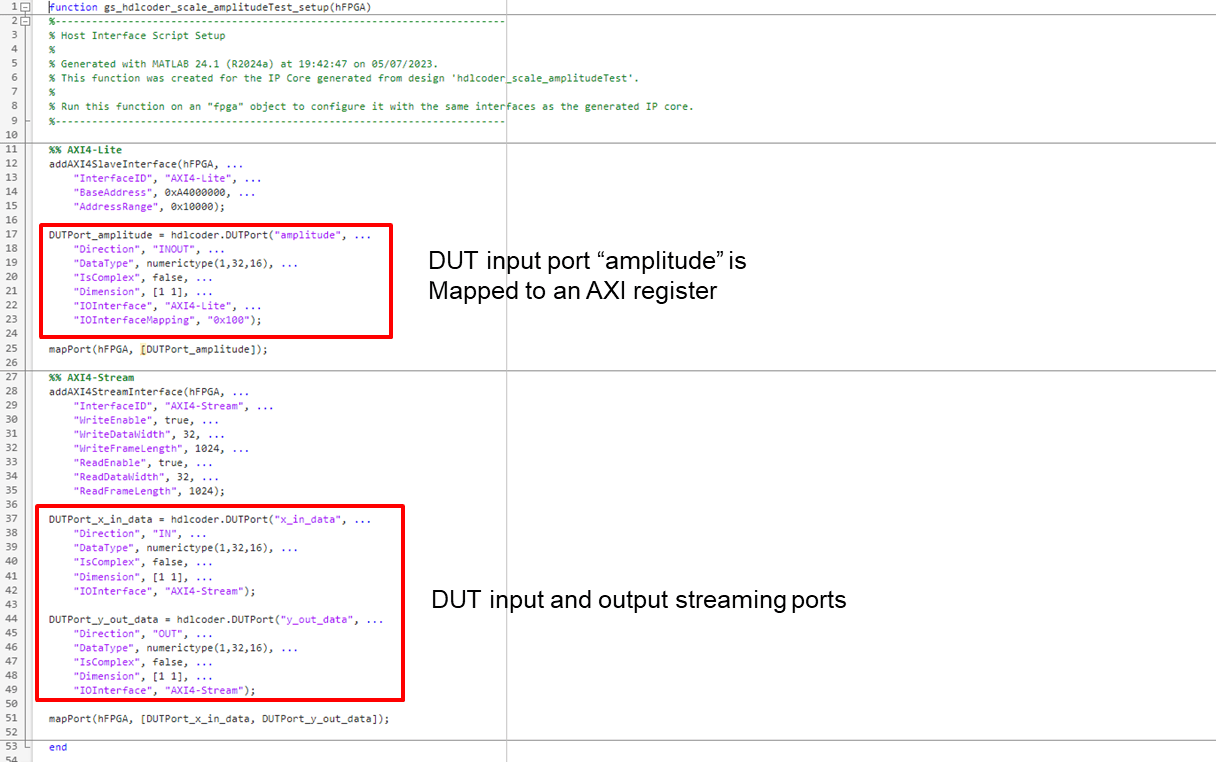Click the annotation "DUT input and output streaming ports"
Image resolution: width=1216 pixels, height=762 pixels.
click(639, 600)
